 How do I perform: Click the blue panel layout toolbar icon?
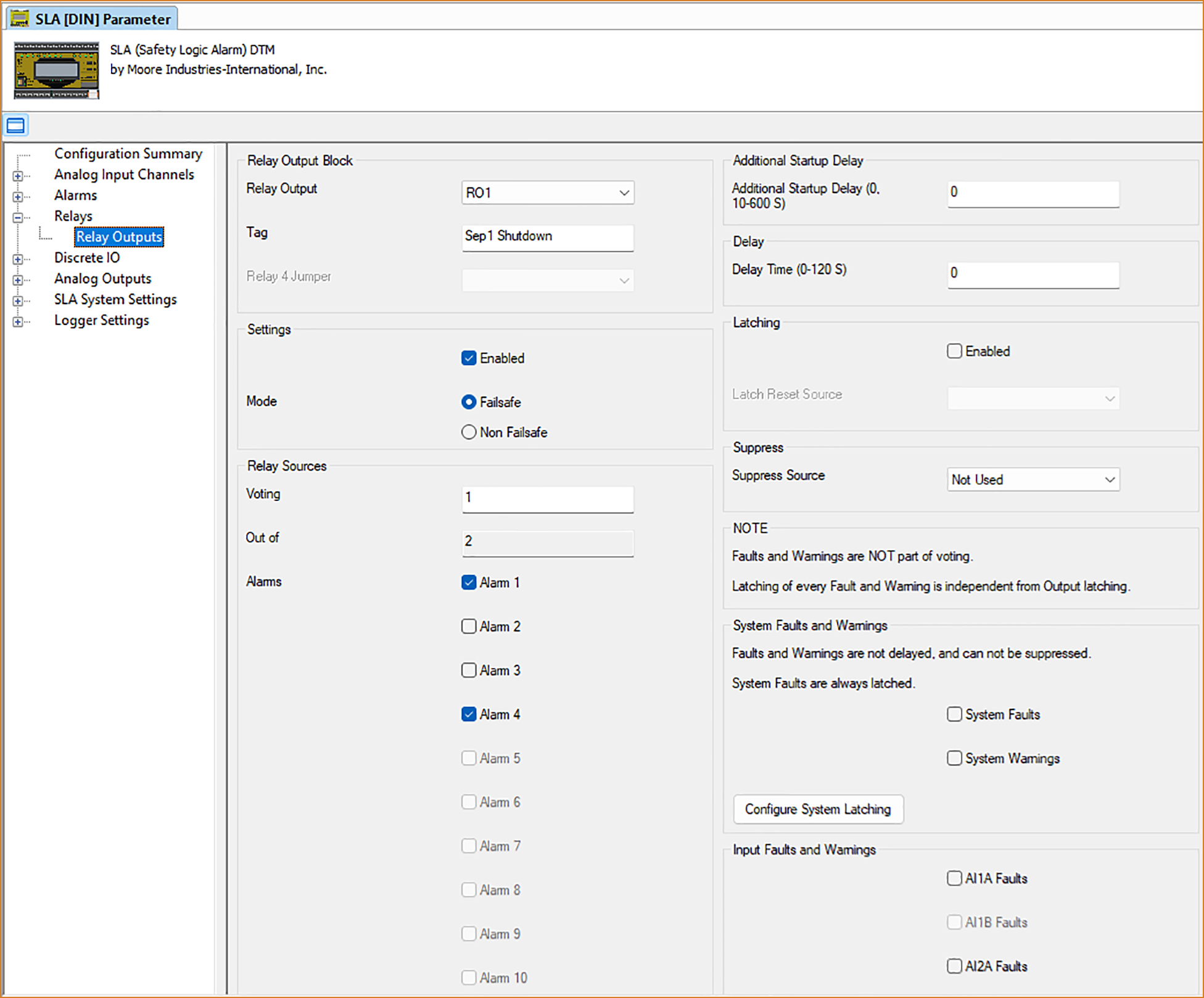tap(16, 126)
